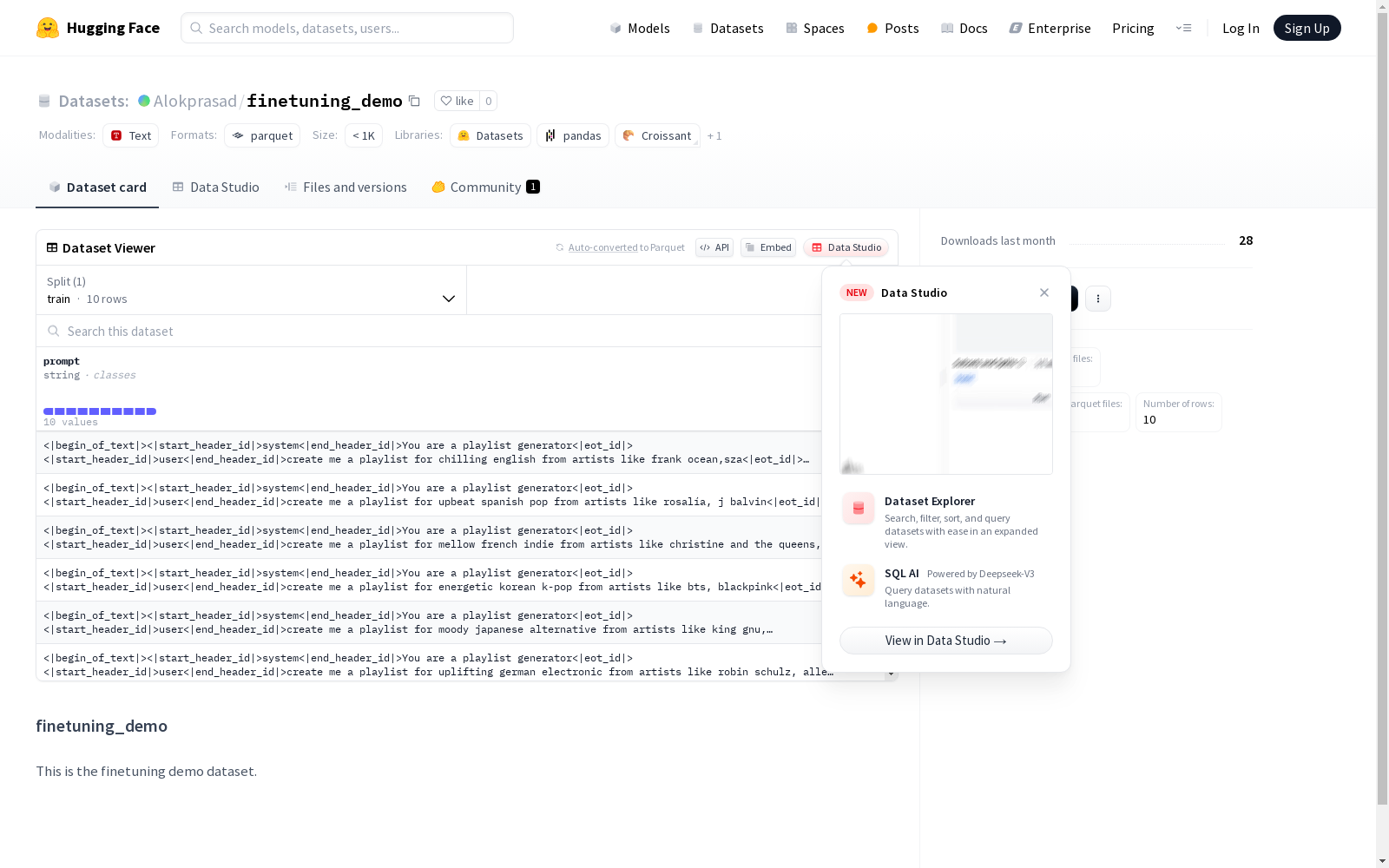Viewport: 1389px width, 868px height.
Task: Click the Sign Up button
Action: [x=1307, y=28]
